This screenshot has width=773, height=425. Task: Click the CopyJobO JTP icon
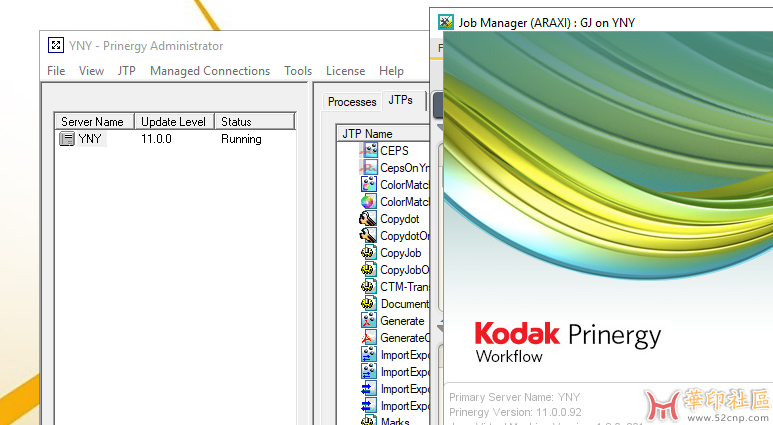[x=368, y=270]
